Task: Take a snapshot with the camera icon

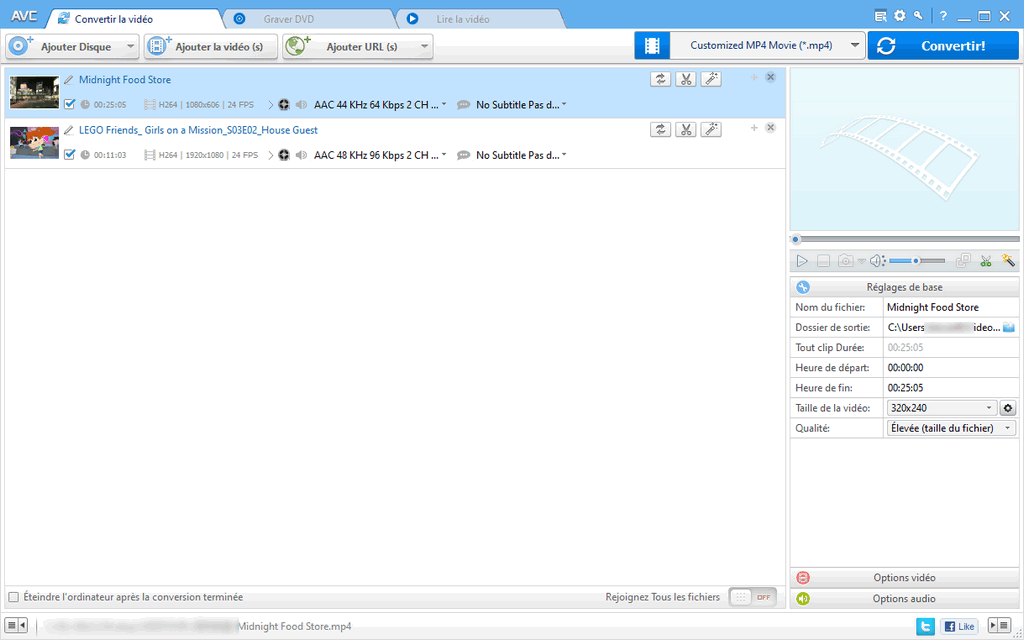Action: coord(846,261)
